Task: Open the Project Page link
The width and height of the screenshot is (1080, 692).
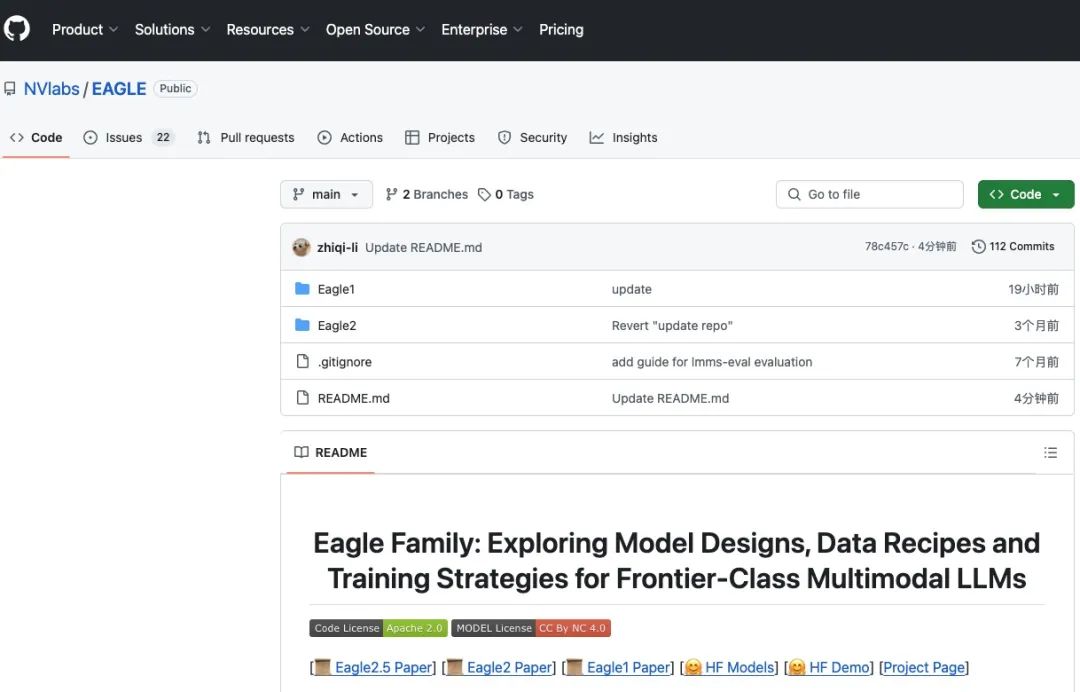Action: point(924,667)
